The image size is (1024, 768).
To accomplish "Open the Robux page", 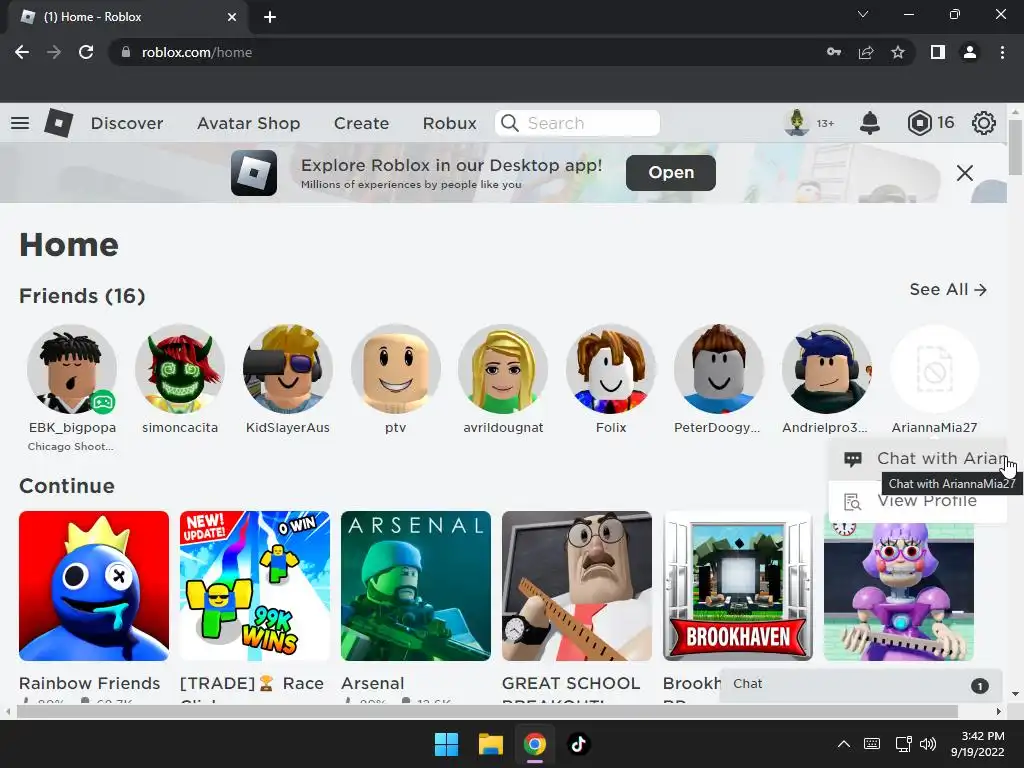I will pos(449,123).
